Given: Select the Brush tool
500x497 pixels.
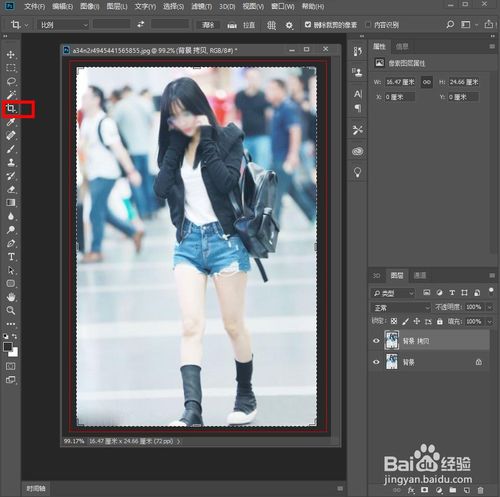Looking at the screenshot, I should 11,149.
